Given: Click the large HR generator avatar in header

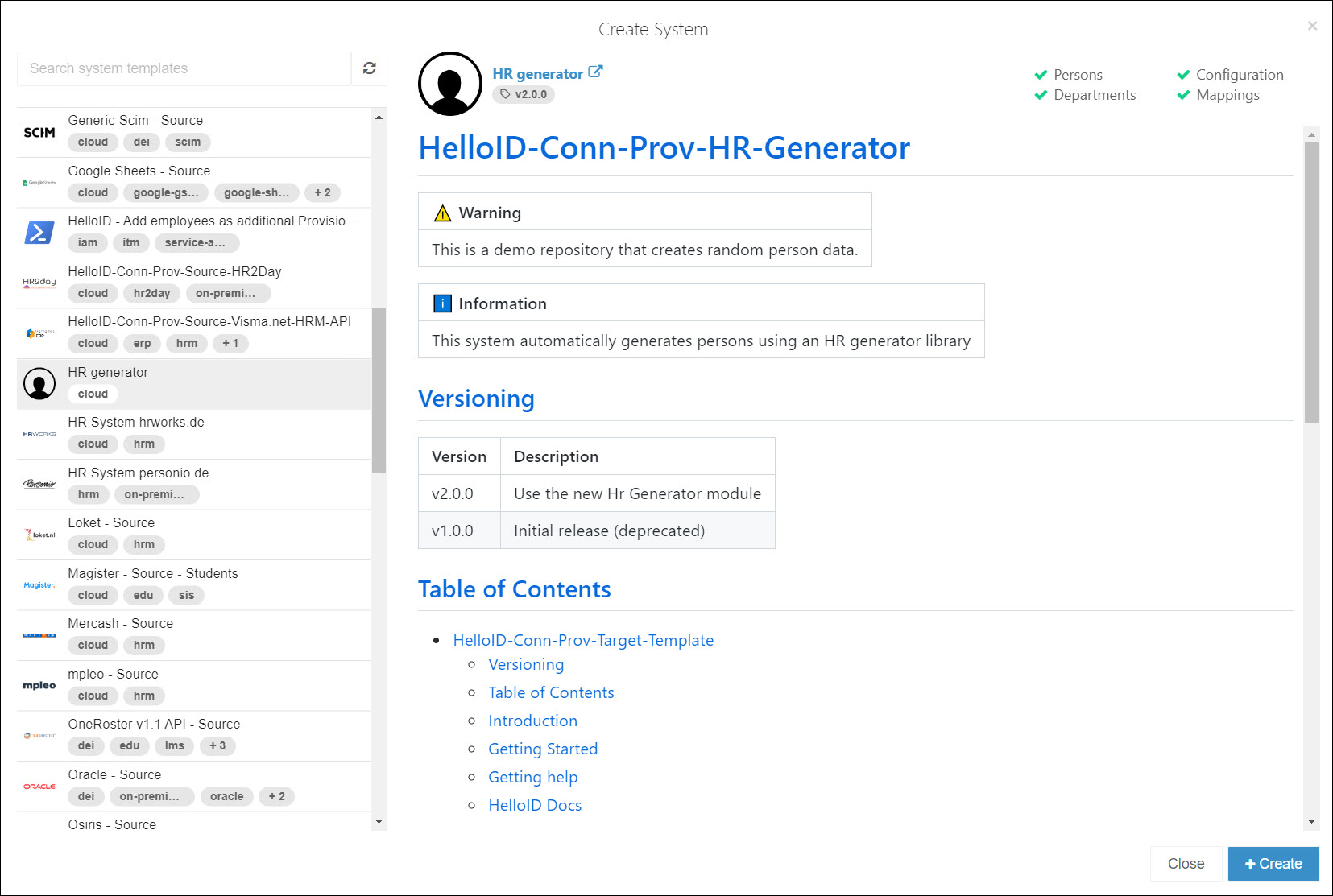Looking at the screenshot, I should [x=450, y=84].
